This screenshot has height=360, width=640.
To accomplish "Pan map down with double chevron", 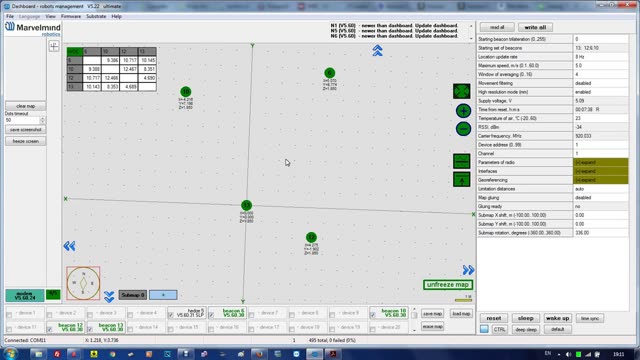I will (109, 297).
